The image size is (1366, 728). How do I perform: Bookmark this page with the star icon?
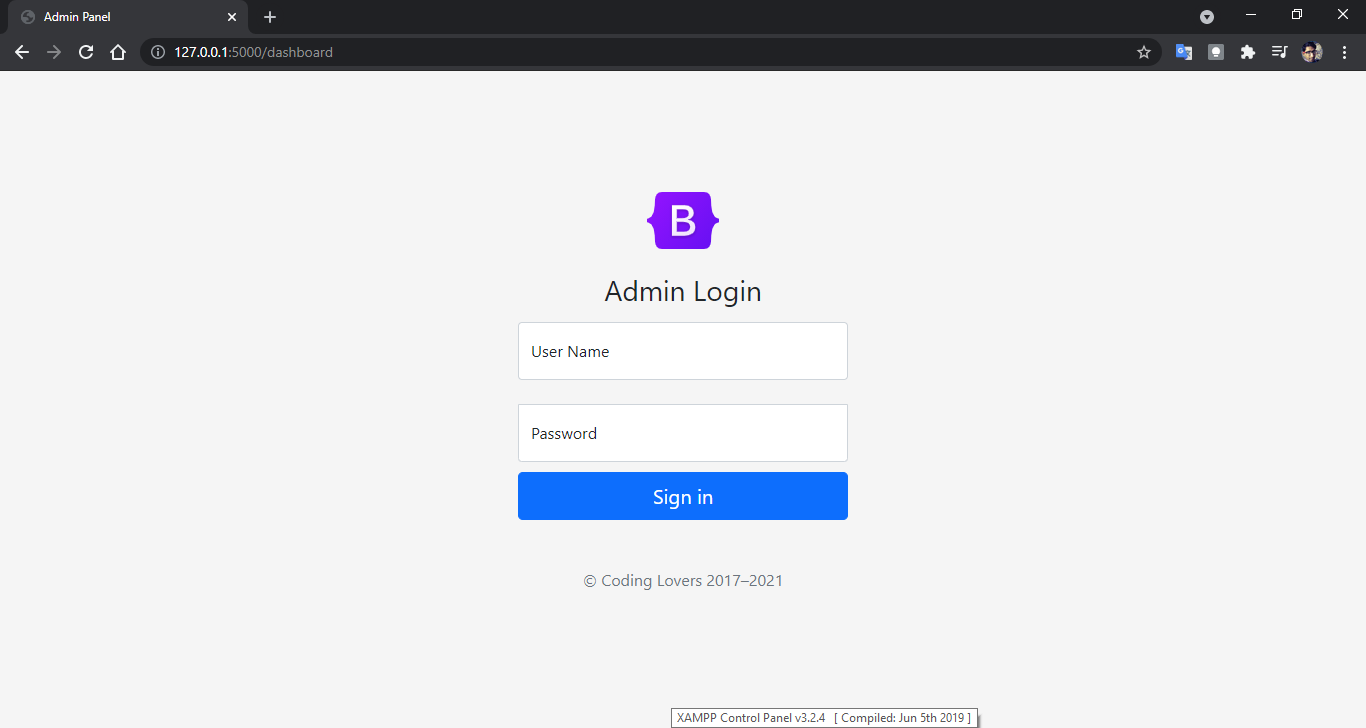point(1143,52)
